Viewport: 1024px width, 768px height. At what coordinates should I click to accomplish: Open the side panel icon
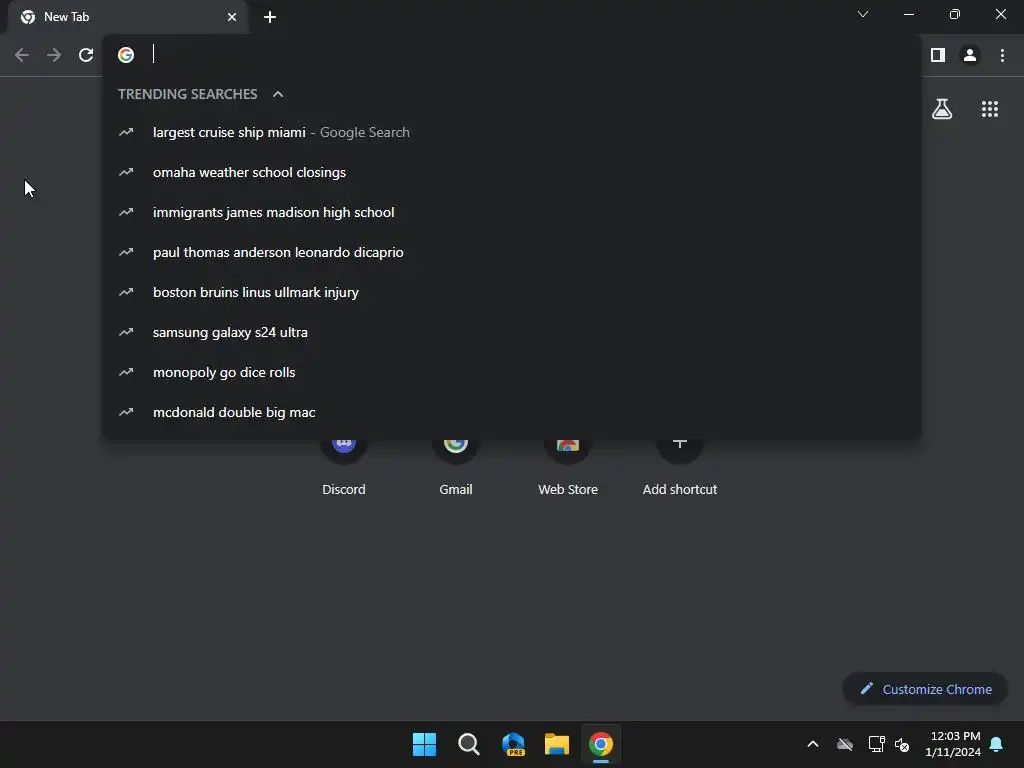(x=938, y=55)
